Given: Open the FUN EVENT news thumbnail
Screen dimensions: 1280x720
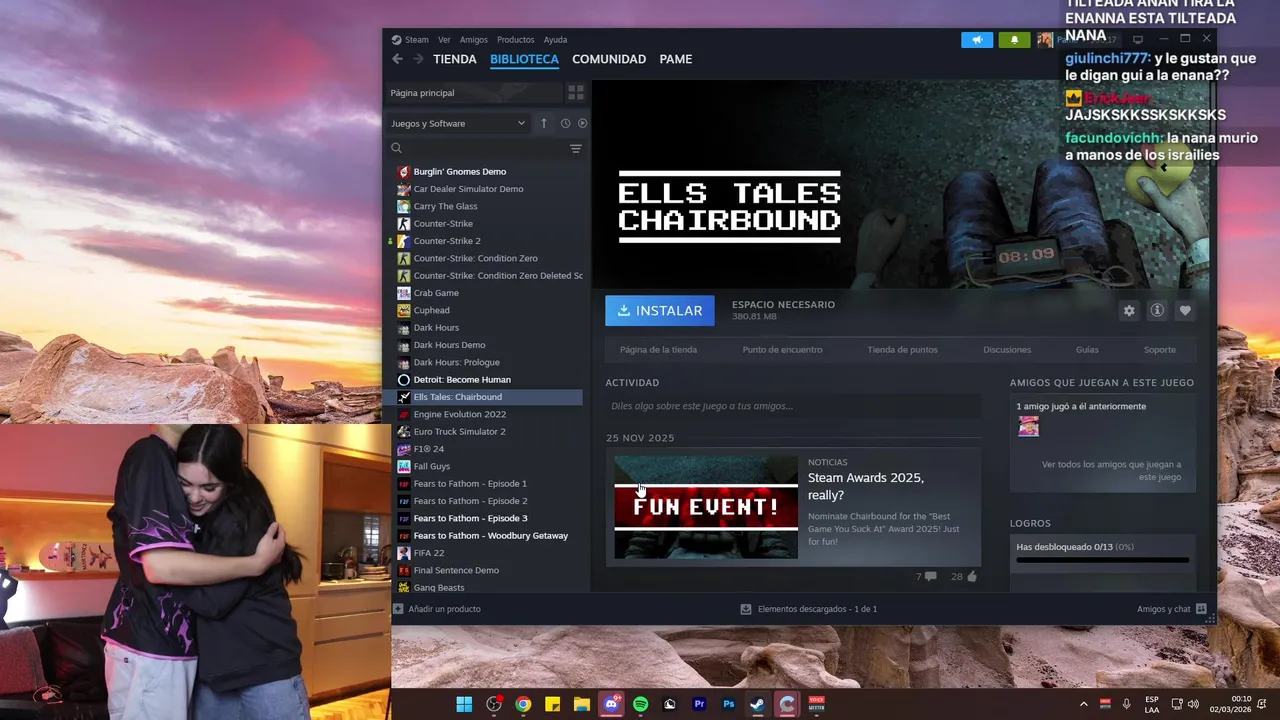Looking at the screenshot, I should 706,508.
